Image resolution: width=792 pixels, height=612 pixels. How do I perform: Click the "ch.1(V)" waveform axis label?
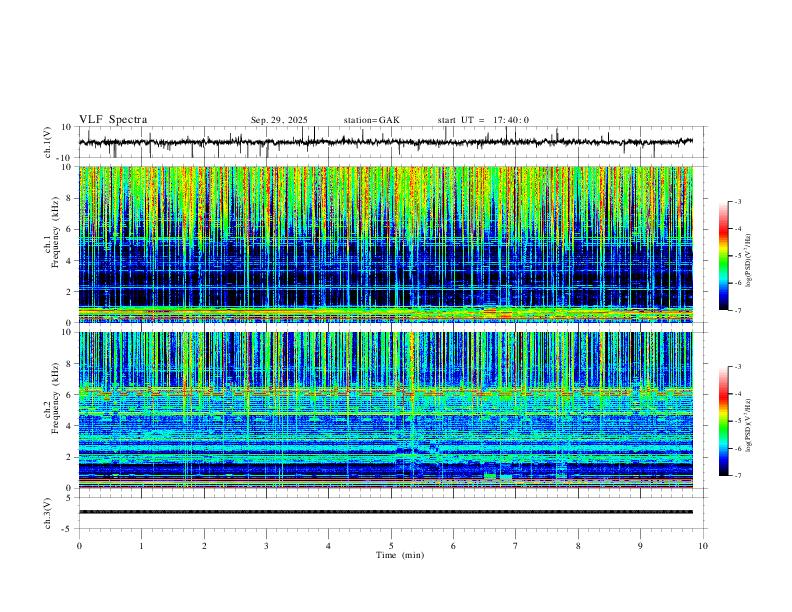tap(48, 142)
